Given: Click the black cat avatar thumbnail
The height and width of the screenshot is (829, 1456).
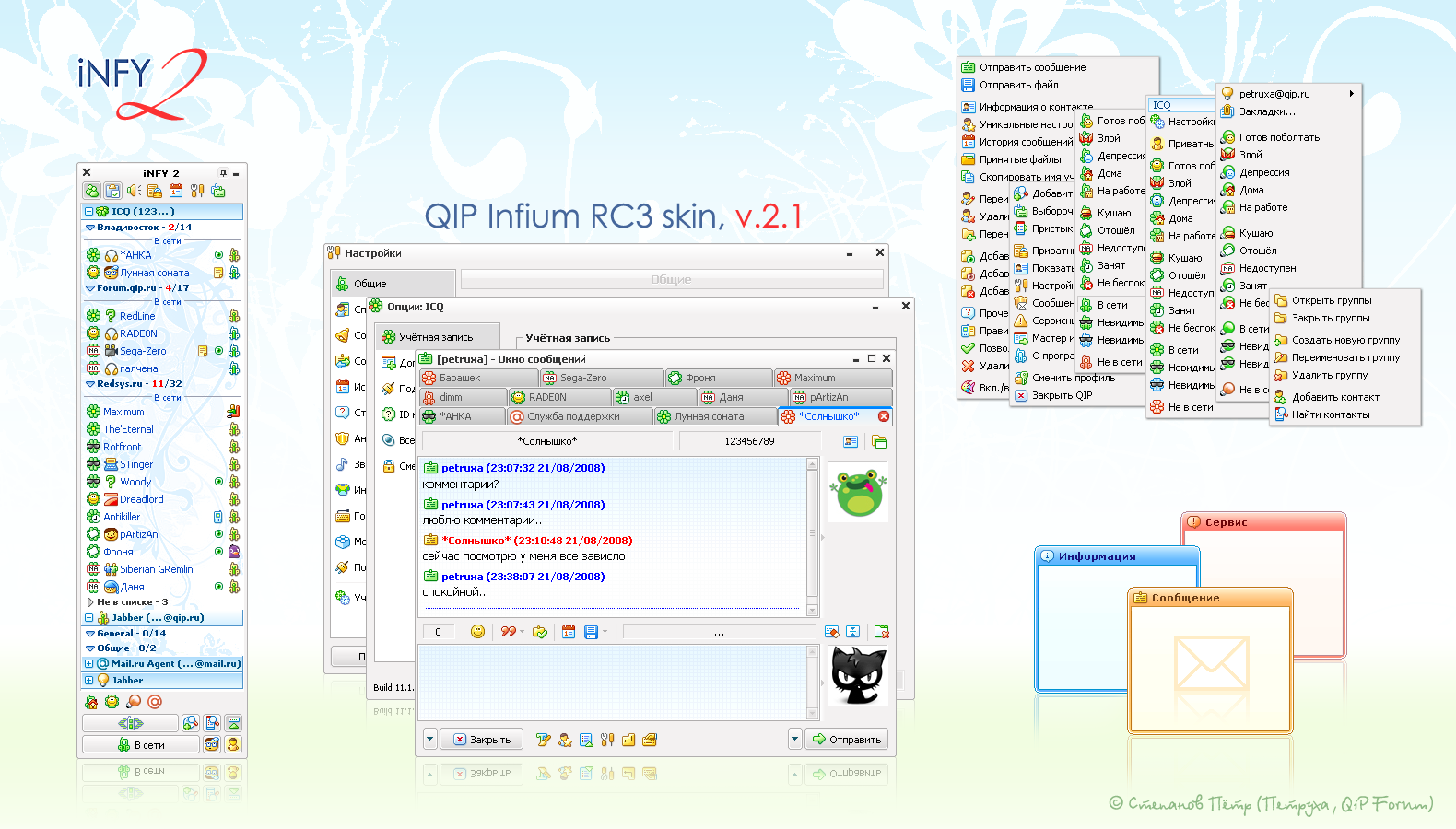Looking at the screenshot, I should [858, 675].
